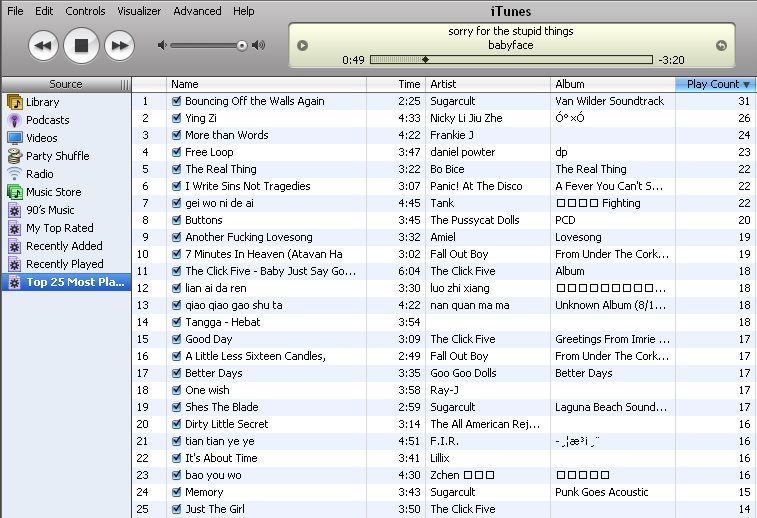Uncheck Just The Girl checkbox

[176, 509]
